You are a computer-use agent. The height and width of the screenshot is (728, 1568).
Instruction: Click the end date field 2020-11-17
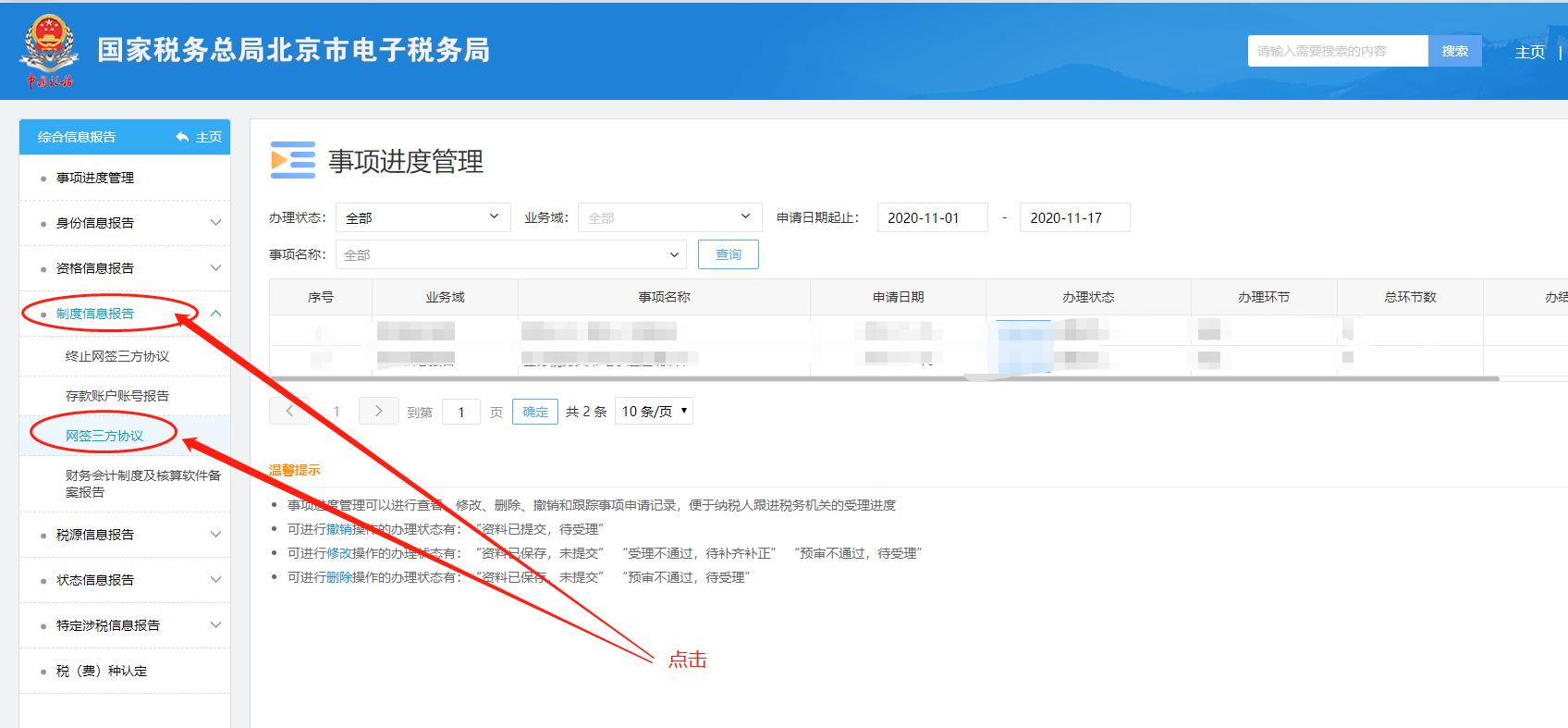(x=1074, y=217)
